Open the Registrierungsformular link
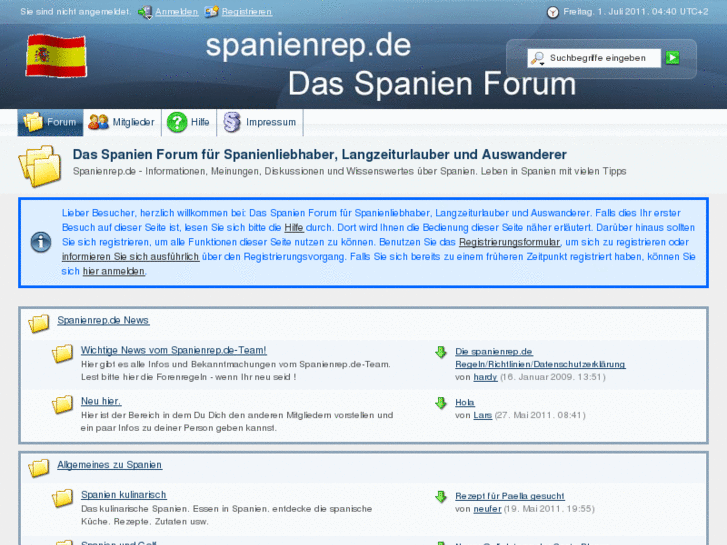Image resolution: width=727 pixels, height=545 pixels. (509, 242)
